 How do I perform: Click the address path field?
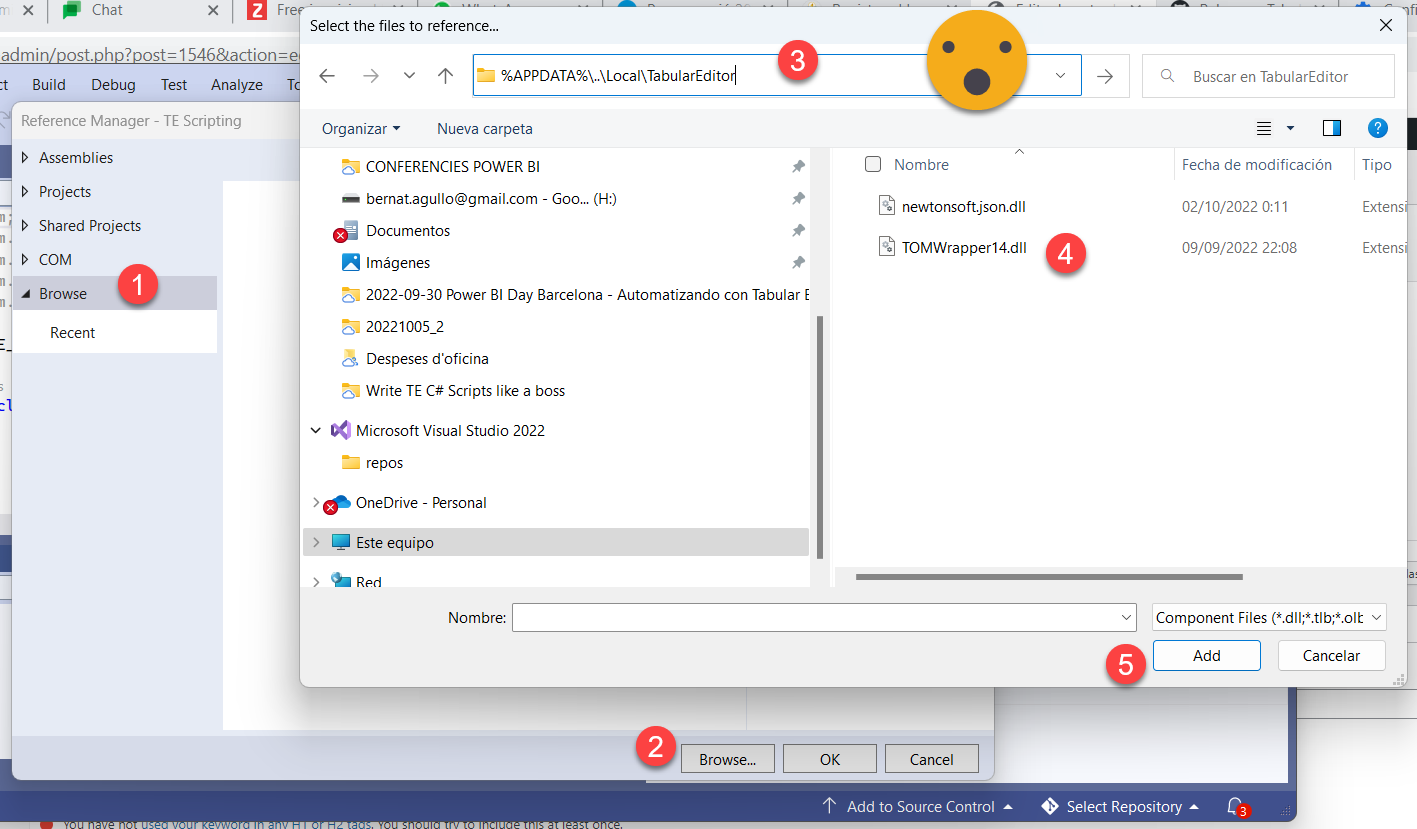(777, 76)
